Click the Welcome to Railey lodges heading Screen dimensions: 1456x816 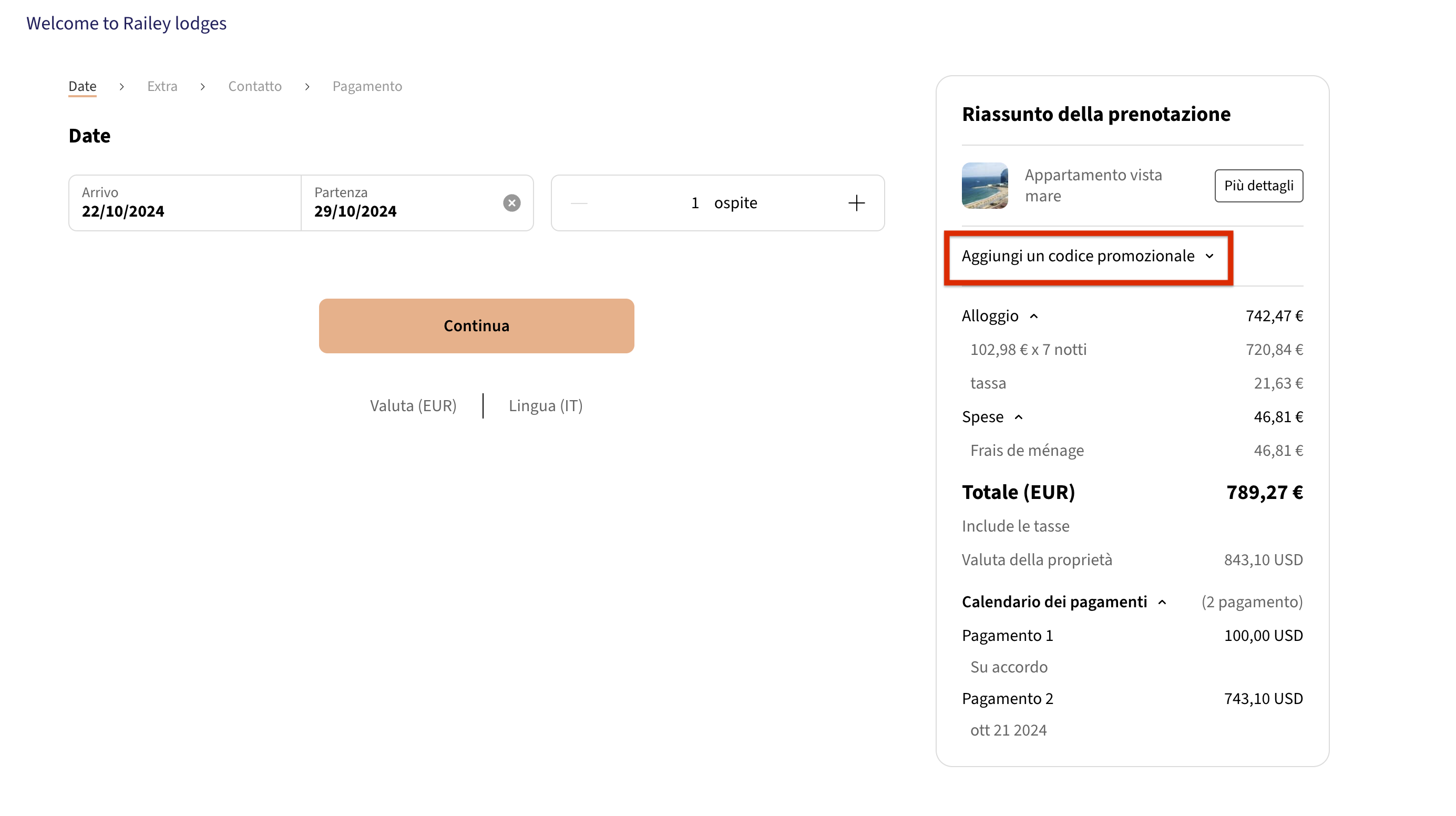pos(126,23)
